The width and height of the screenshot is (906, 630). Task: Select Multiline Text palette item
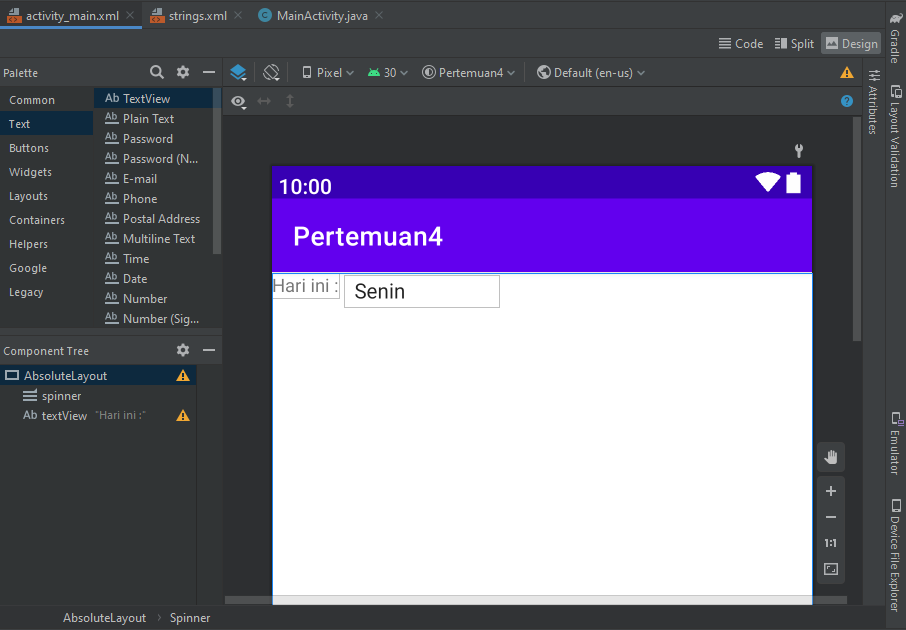154,239
